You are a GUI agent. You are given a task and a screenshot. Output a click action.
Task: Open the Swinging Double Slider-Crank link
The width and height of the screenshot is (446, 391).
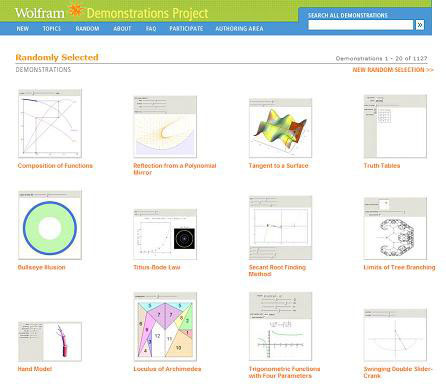pyautogui.click(x=398, y=372)
